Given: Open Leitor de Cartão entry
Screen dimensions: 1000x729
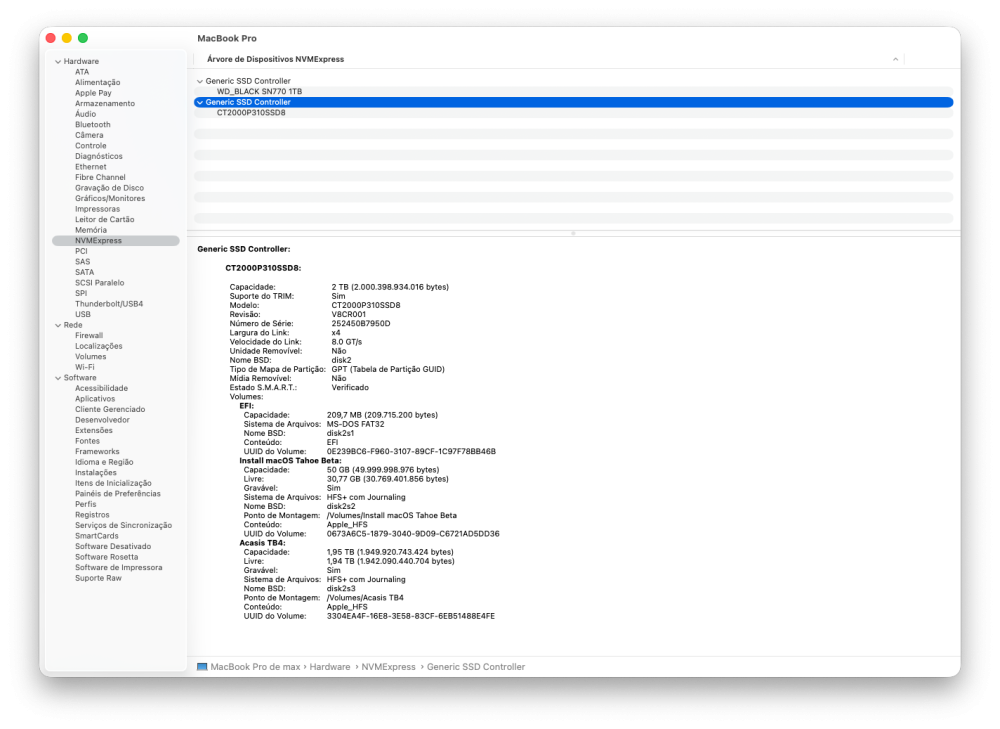Looking at the screenshot, I should pos(105,219).
